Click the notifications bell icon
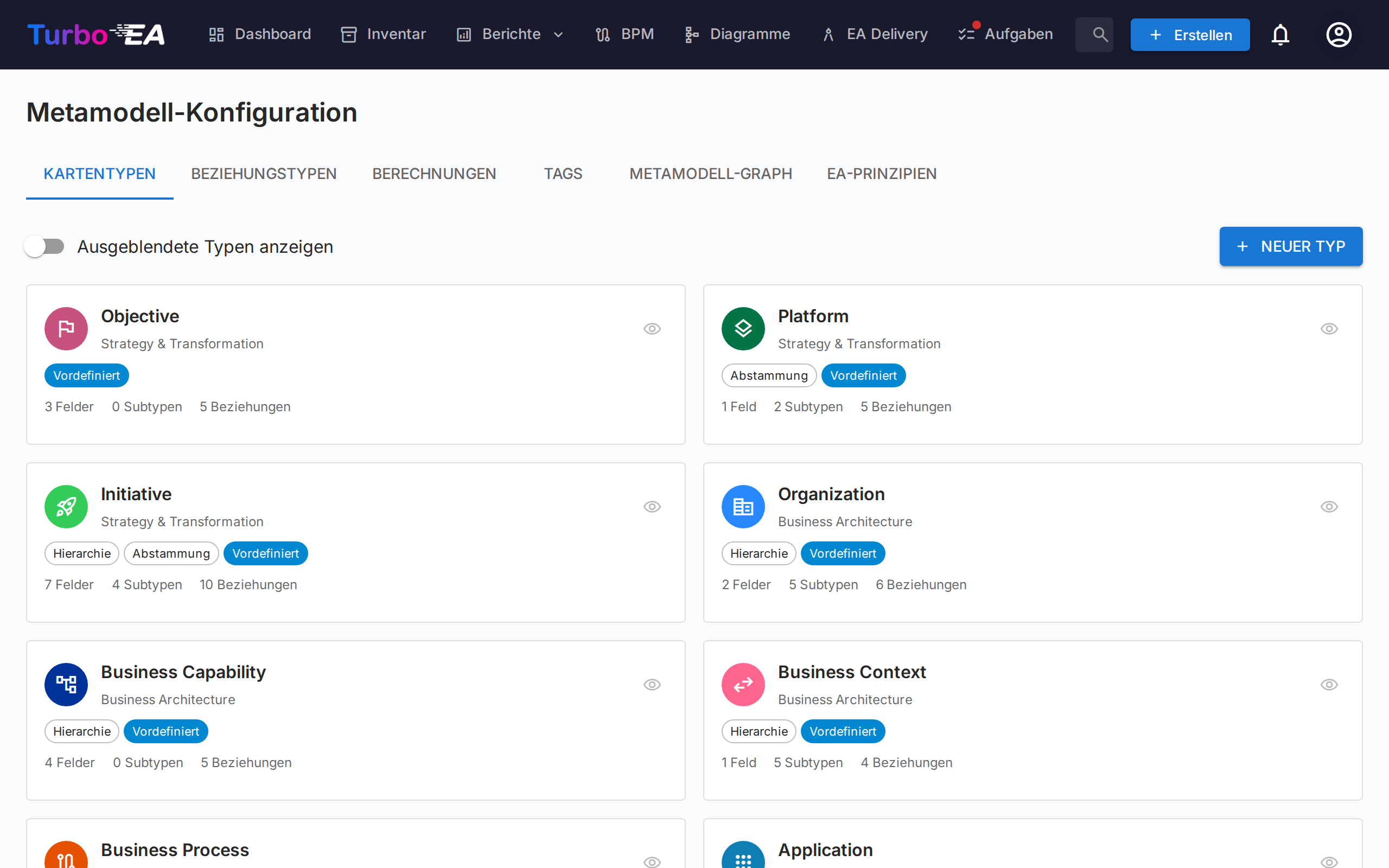Viewport: 1389px width, 868px height. [x=1280, y=34]
